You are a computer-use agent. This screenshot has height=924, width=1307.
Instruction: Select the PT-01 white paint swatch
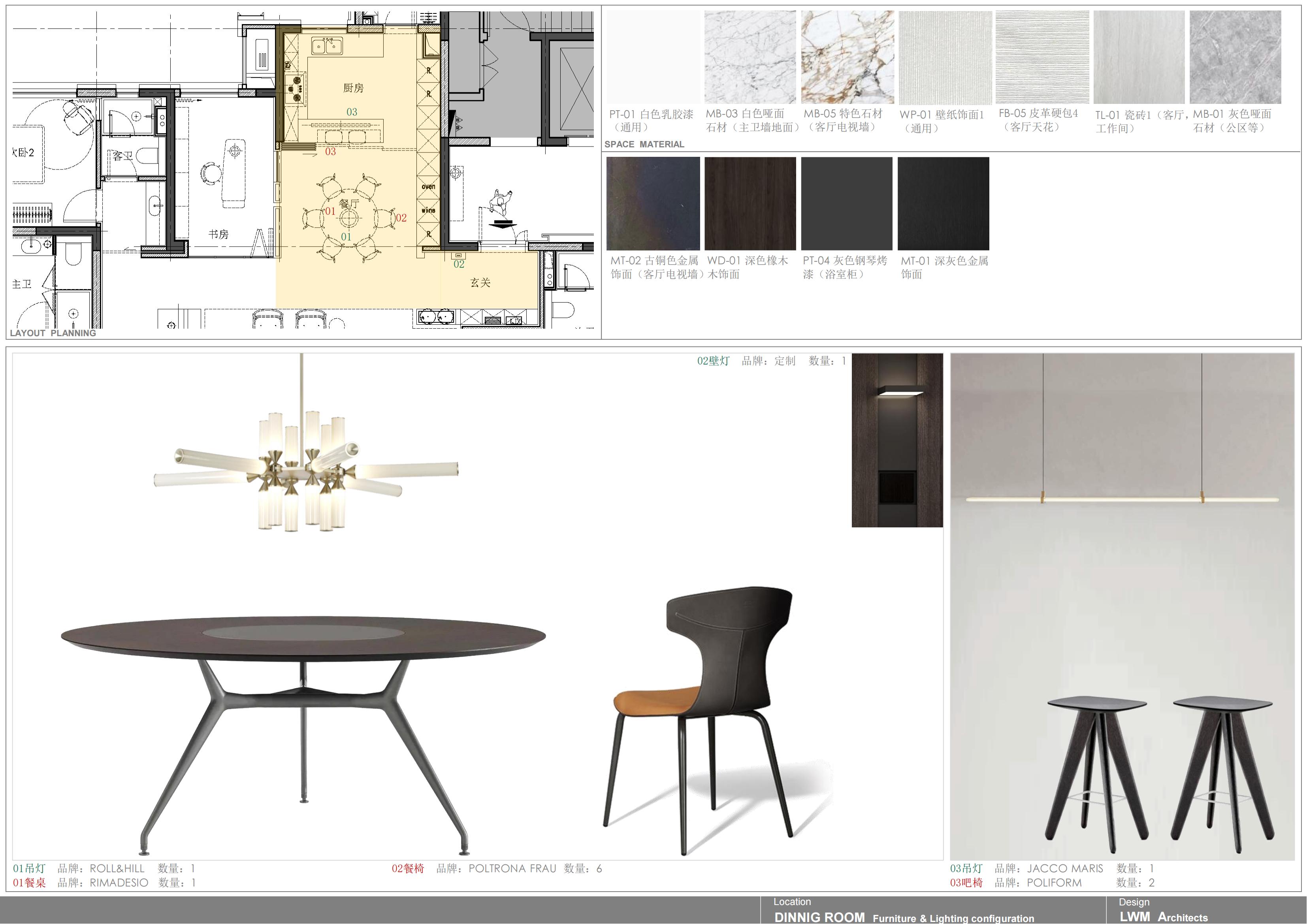click(x=653, y=57)
